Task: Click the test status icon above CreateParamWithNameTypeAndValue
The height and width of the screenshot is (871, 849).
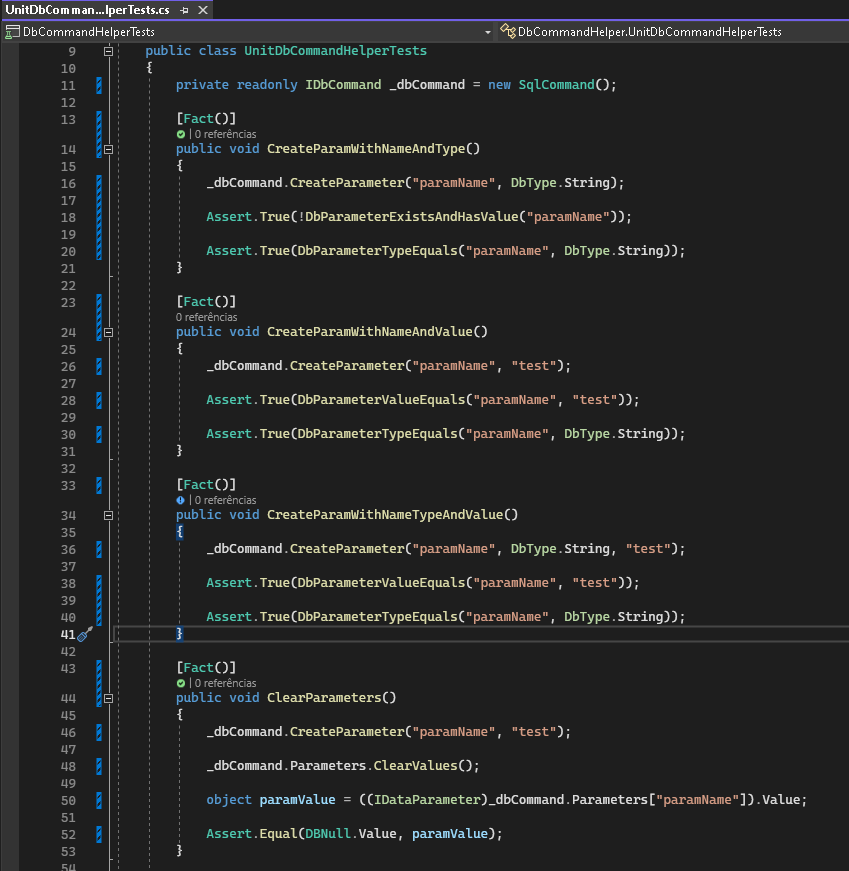Action: (181, 500)
